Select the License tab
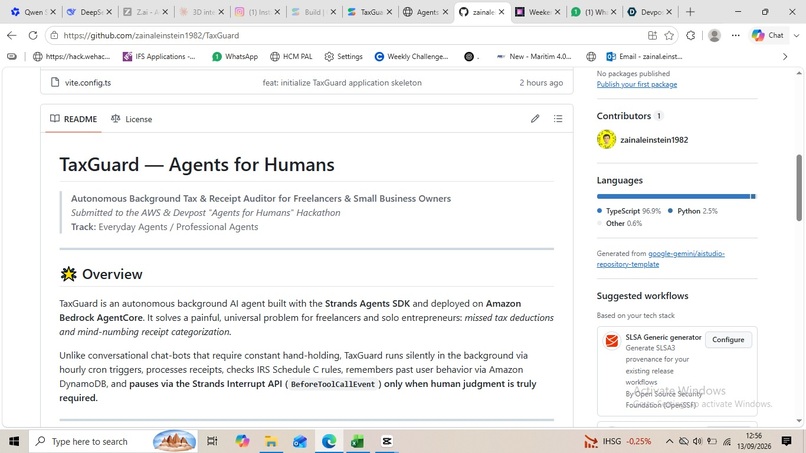This screenshot has width=806, height=453. (x=132, y=119)
